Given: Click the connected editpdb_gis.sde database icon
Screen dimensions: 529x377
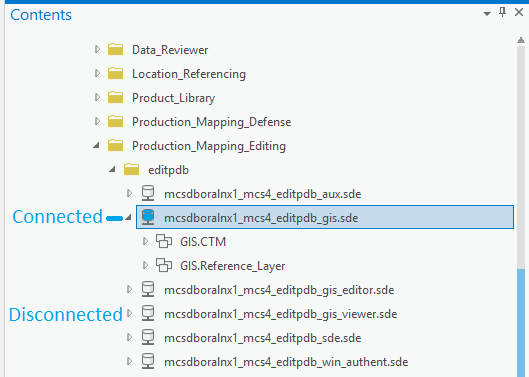Looking at the screenshot, I should point(148,217).
